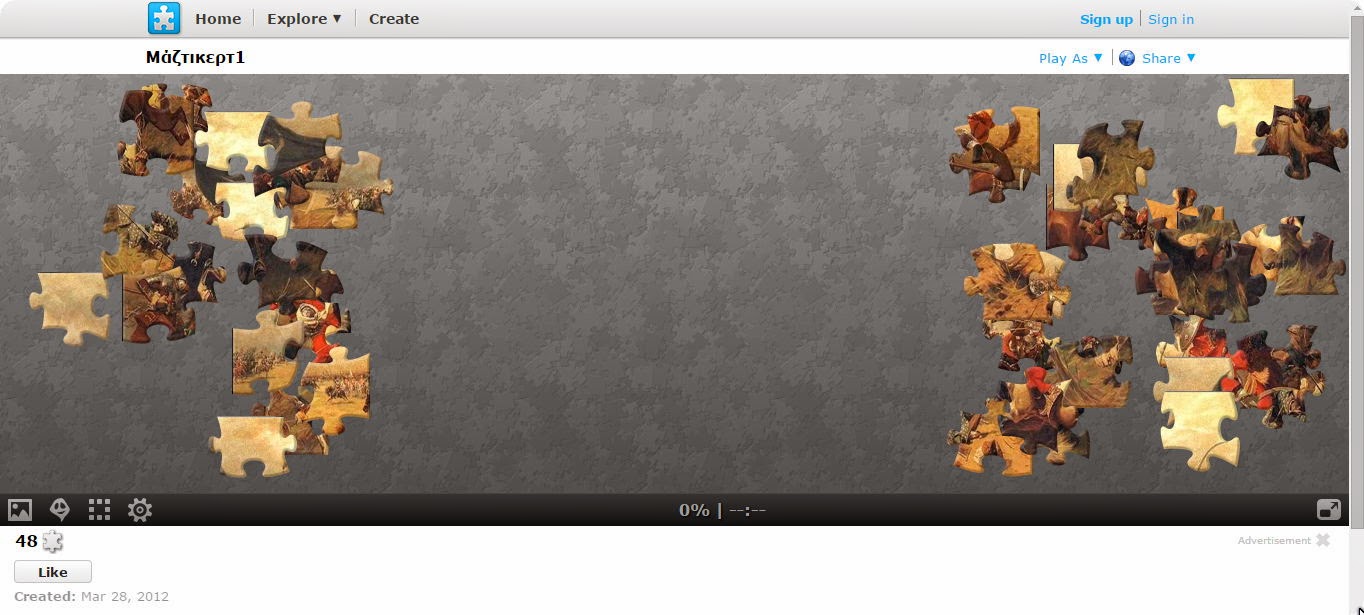1364x615 pixels.
Task: Open puzzle settings gear
Action: click(140, 510)
